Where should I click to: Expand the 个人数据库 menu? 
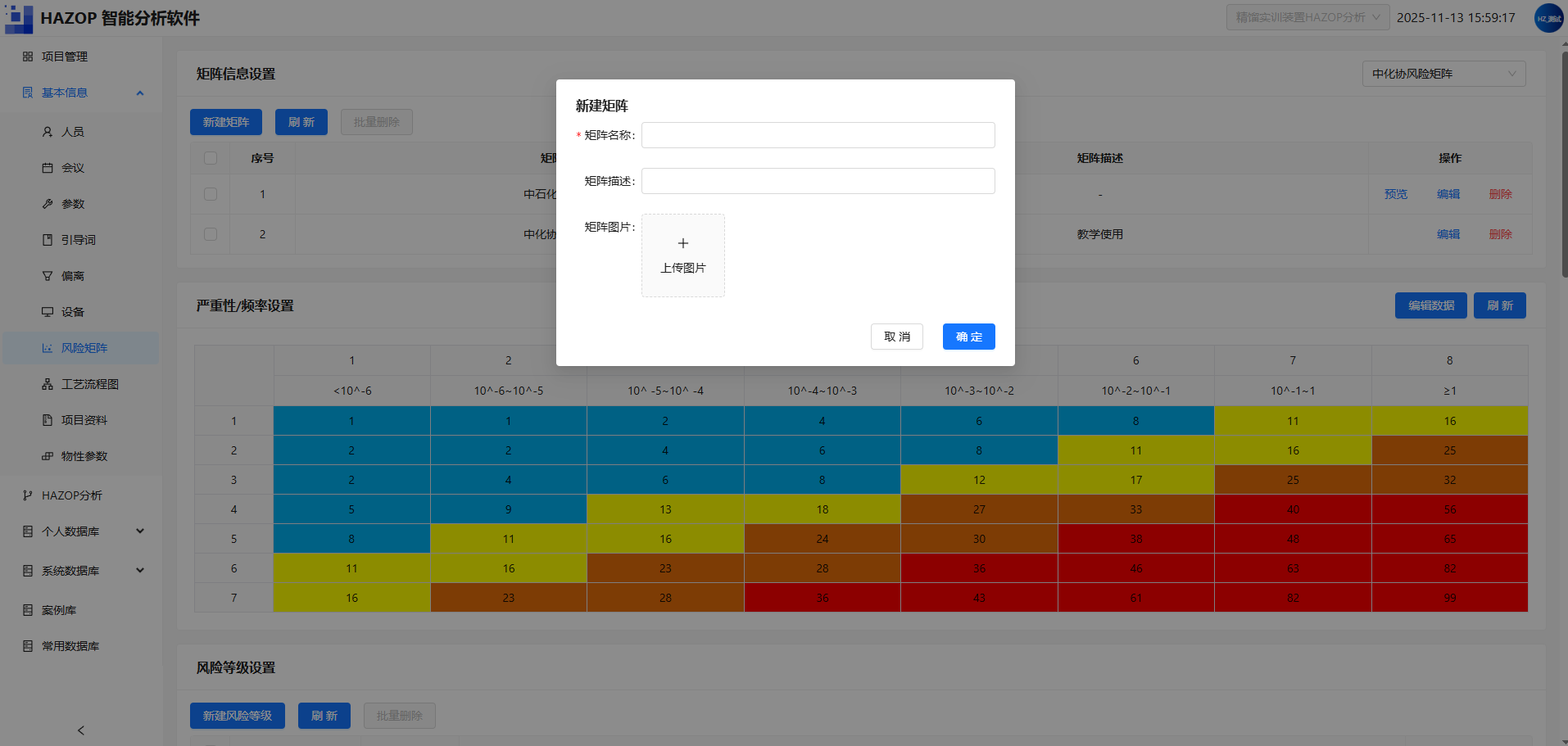tap(84, 531)
